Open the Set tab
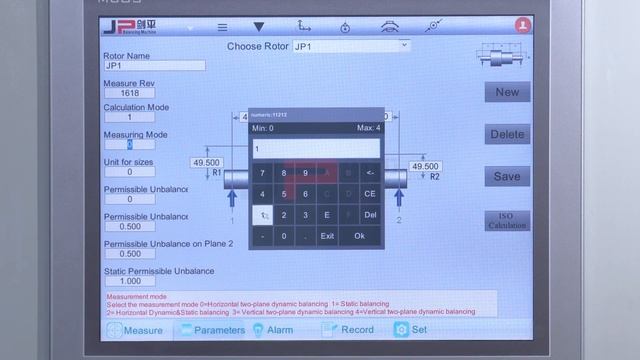 410,329
